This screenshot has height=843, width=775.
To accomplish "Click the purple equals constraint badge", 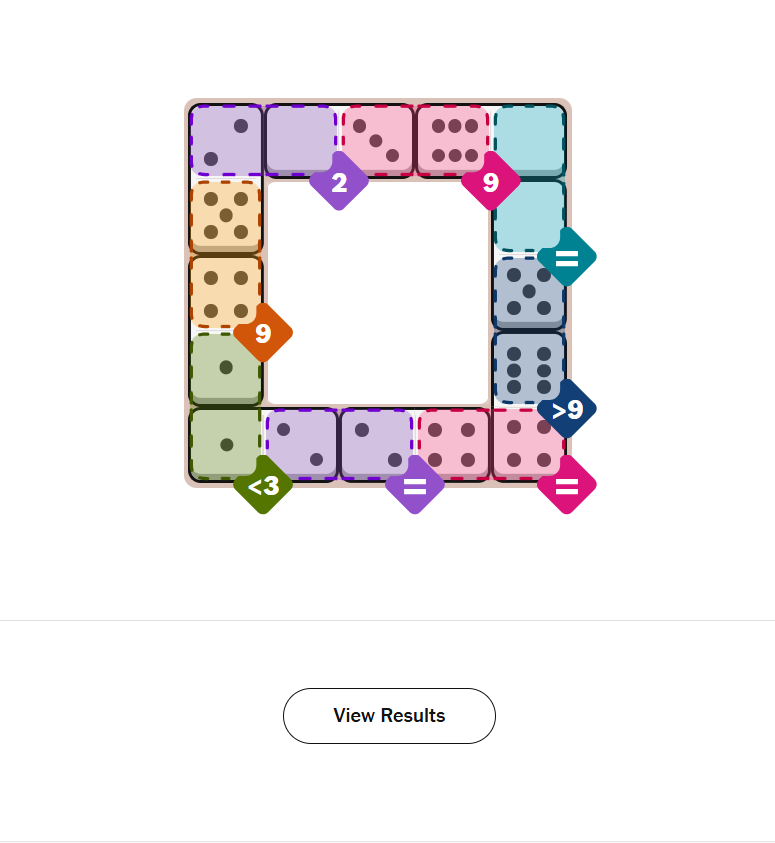I will pos(414,486).
